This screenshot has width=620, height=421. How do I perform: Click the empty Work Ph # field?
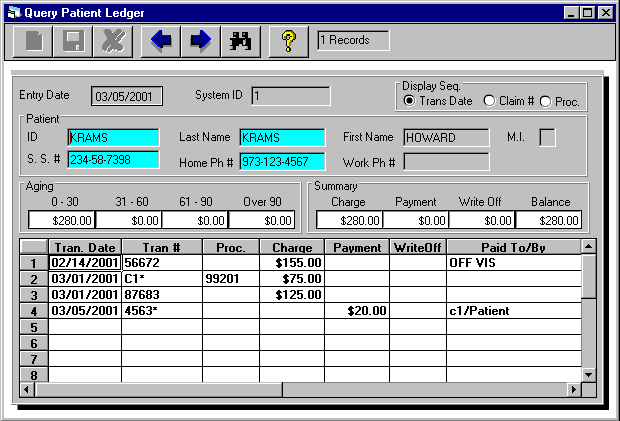[446, 161]
